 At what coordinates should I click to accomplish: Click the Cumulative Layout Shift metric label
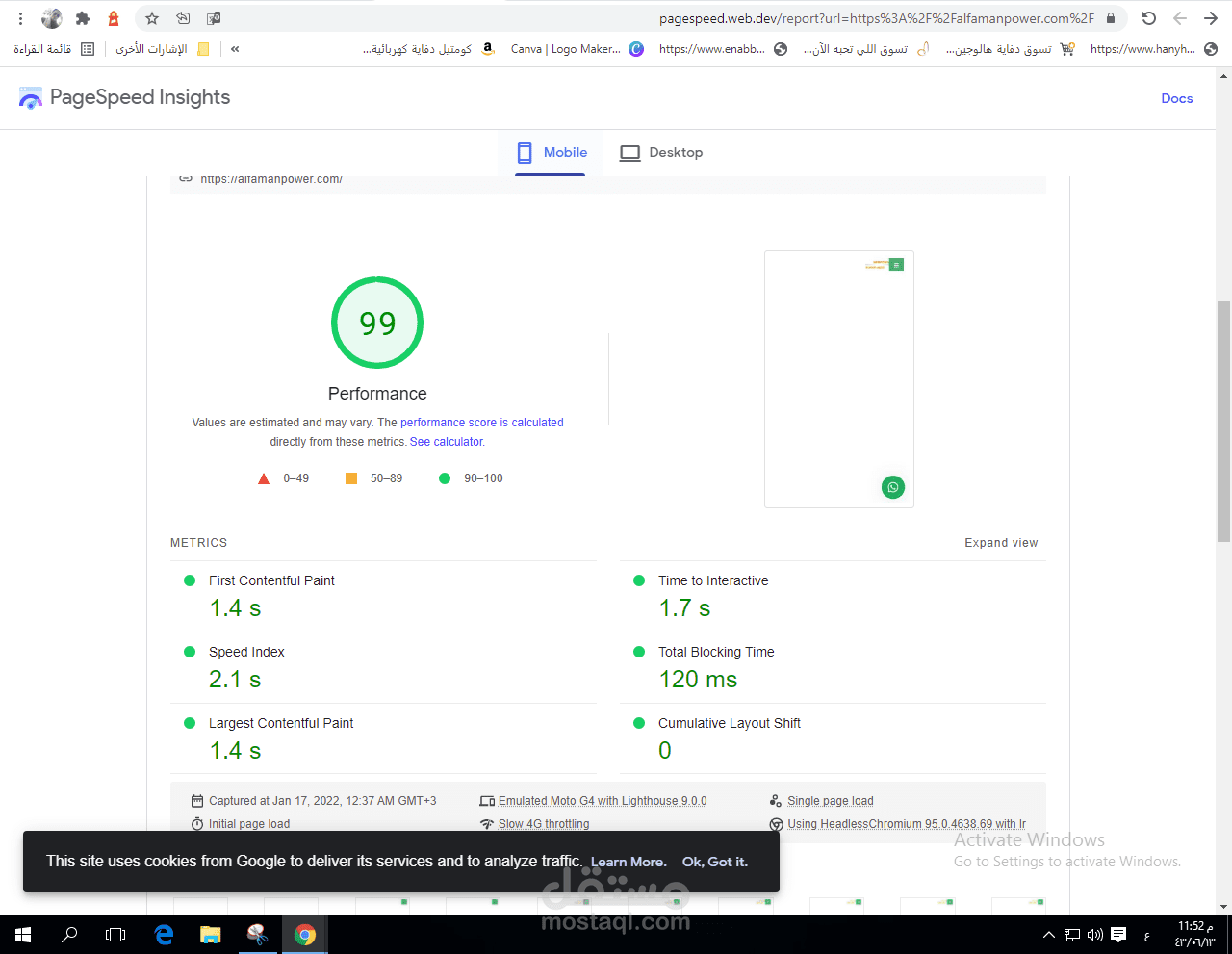tap(730, 723)
